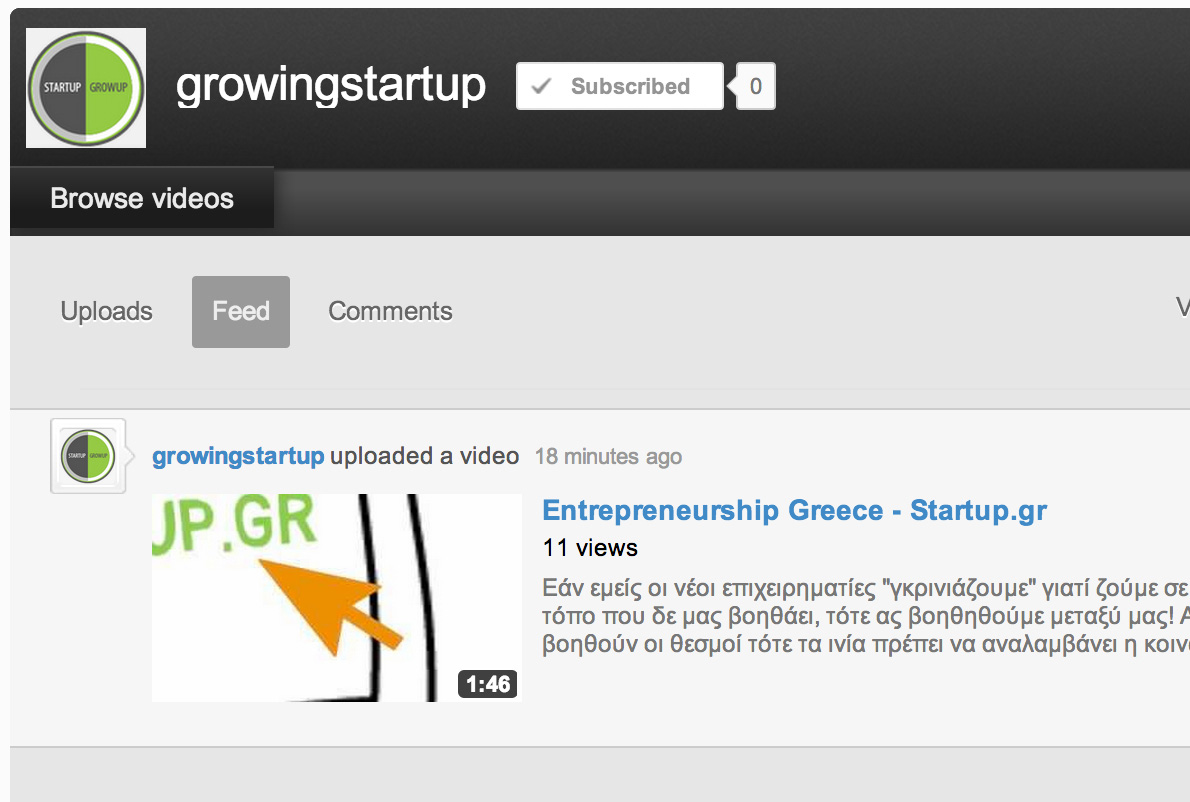Toggle the Subscribed button to unsubscribe
The width and height of the screenshot is (1190, 802).
(x=620, y=86)
